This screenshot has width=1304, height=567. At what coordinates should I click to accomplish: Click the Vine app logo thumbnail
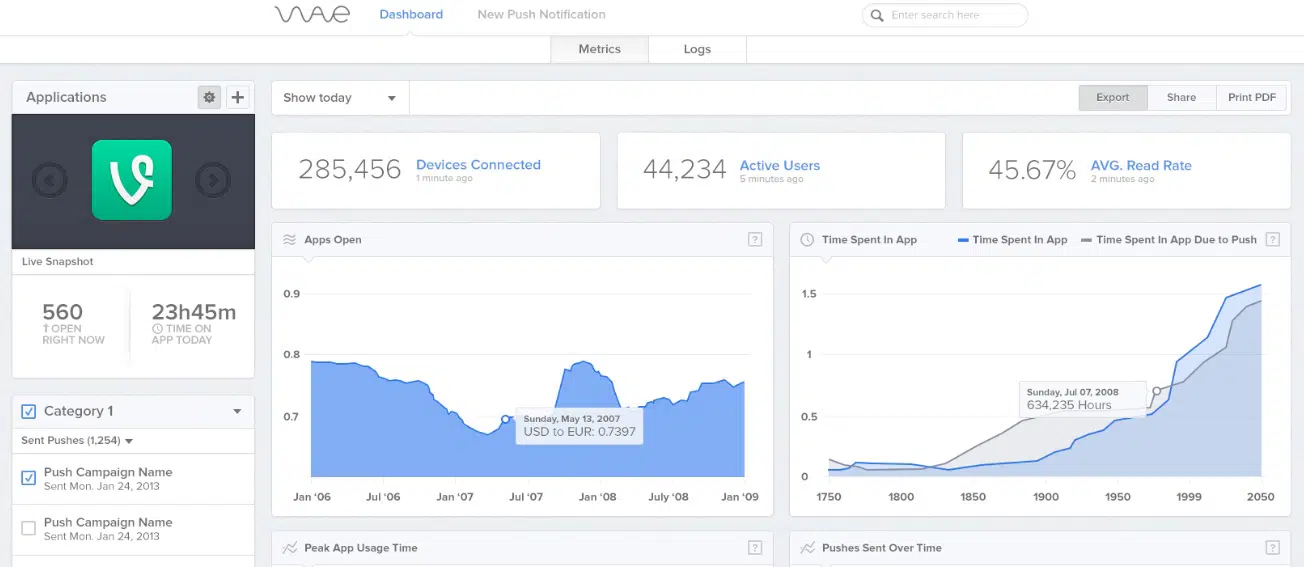[132, 180]
